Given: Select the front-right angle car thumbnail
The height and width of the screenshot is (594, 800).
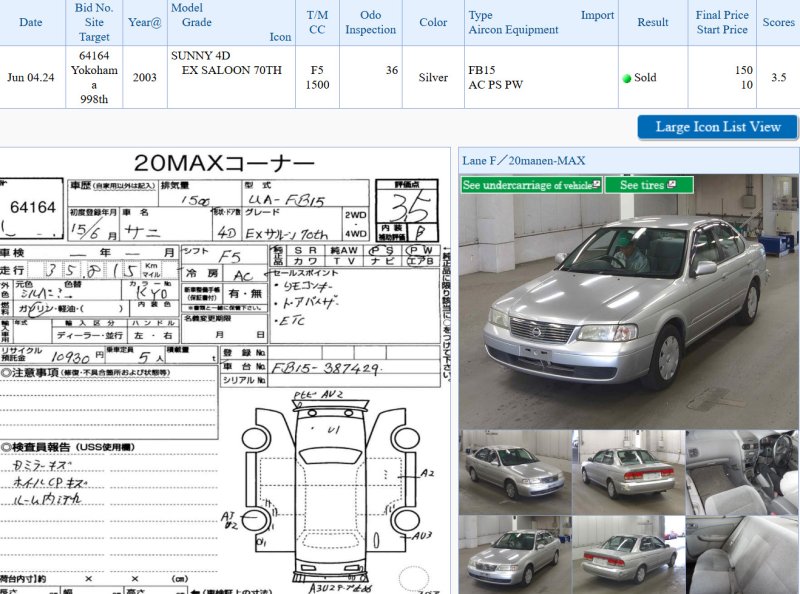Looking at the screenshot, I should point(515,472).
